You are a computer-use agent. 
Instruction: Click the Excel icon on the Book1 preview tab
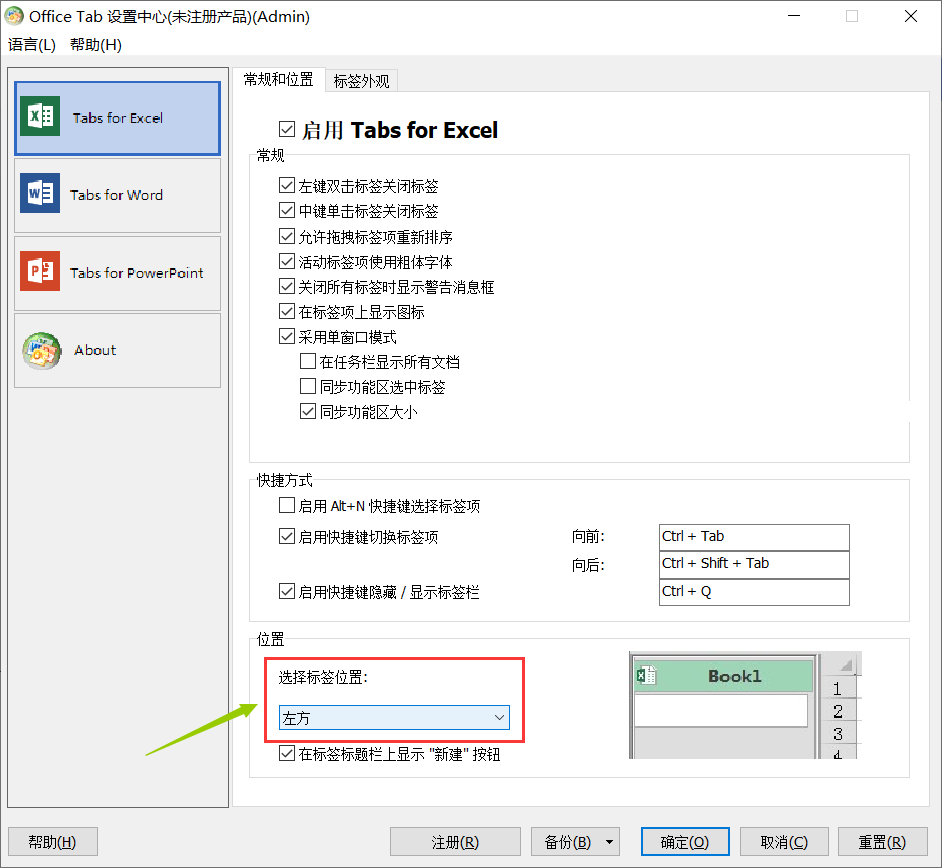click(645, 675)
